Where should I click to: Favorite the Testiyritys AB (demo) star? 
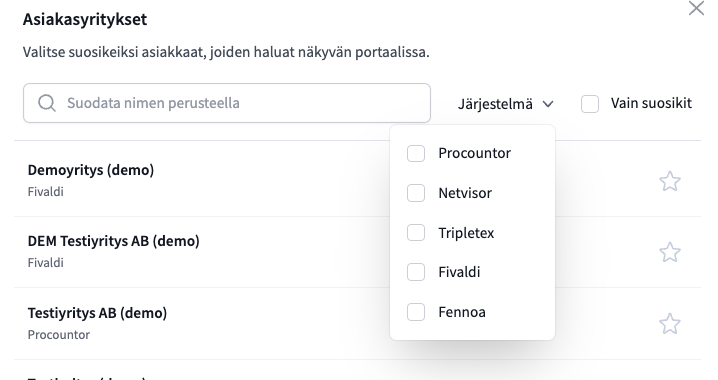pos(669,324)
